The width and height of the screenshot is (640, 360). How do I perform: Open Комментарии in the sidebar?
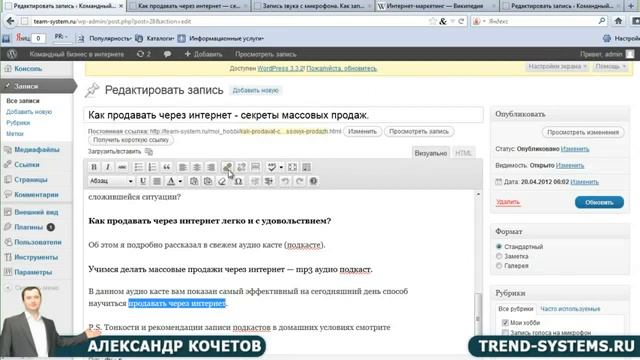click(x=36, y=195)
